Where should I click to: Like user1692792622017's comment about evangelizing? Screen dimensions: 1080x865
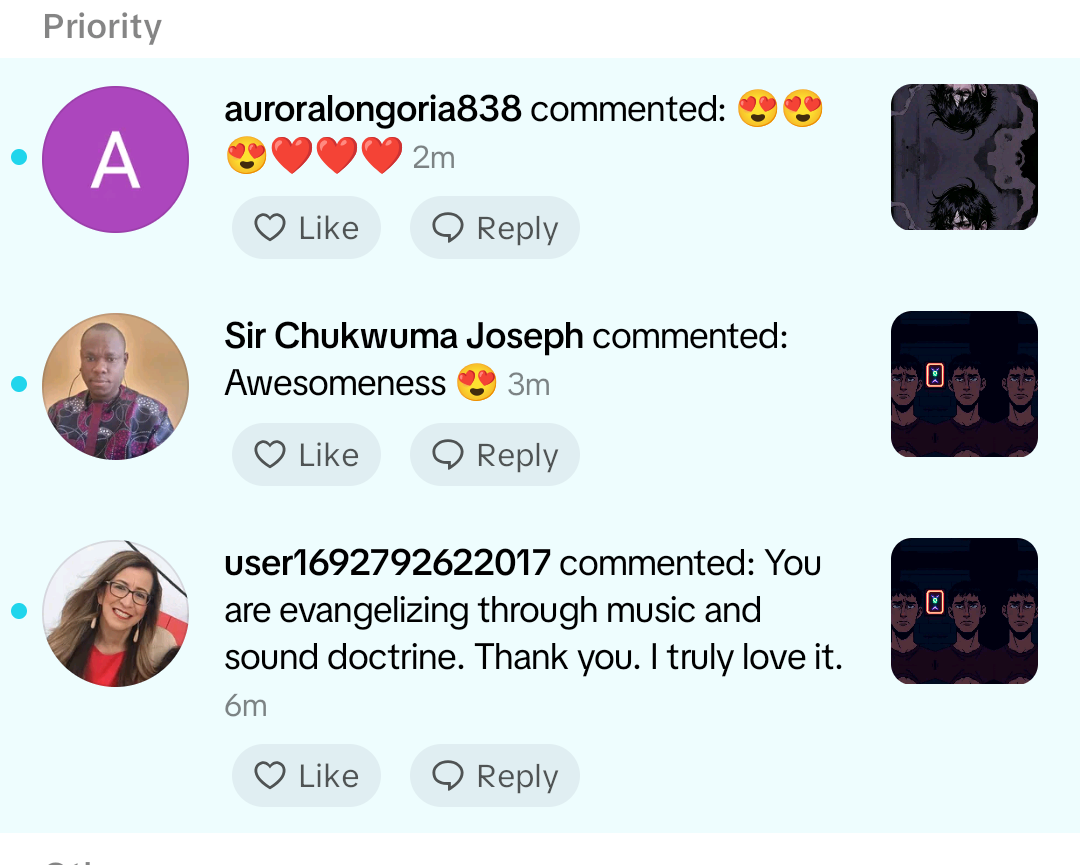306,776
